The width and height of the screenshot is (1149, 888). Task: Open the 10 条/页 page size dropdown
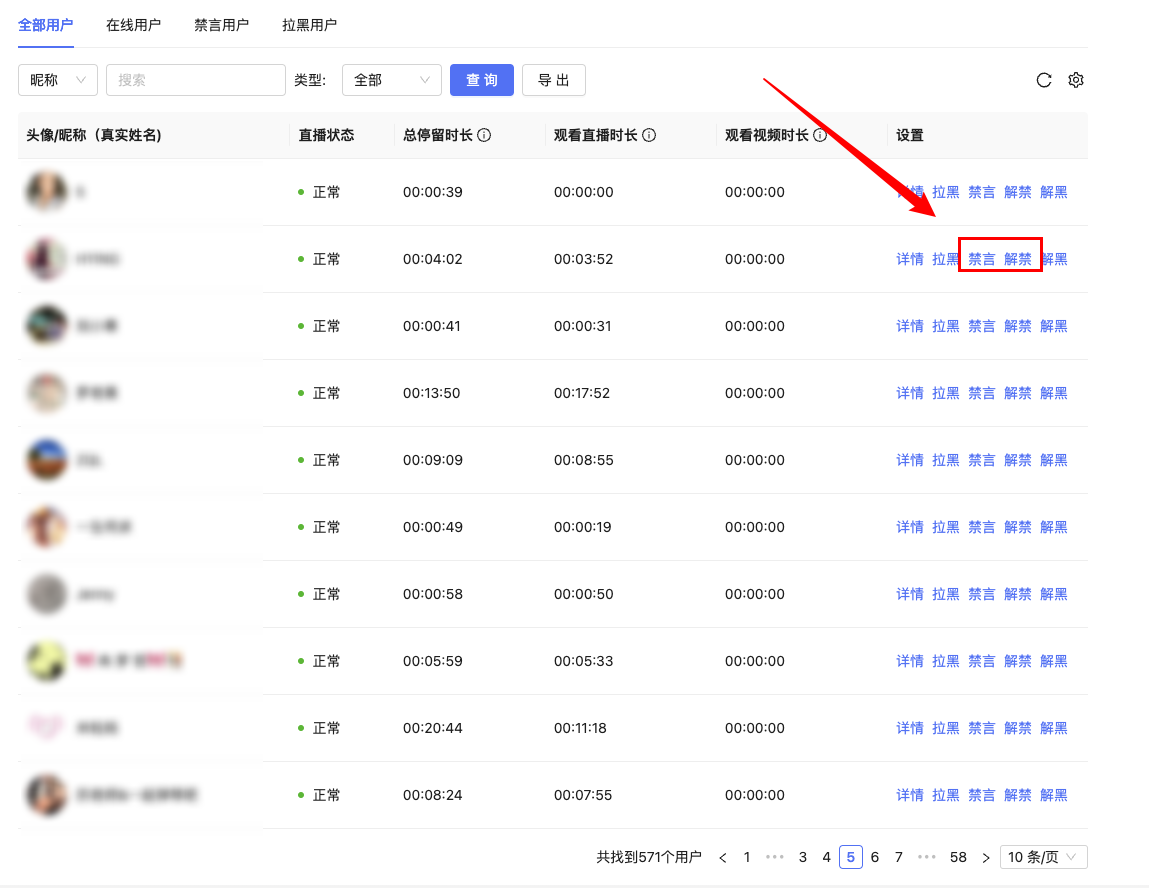coord(1043,857)
